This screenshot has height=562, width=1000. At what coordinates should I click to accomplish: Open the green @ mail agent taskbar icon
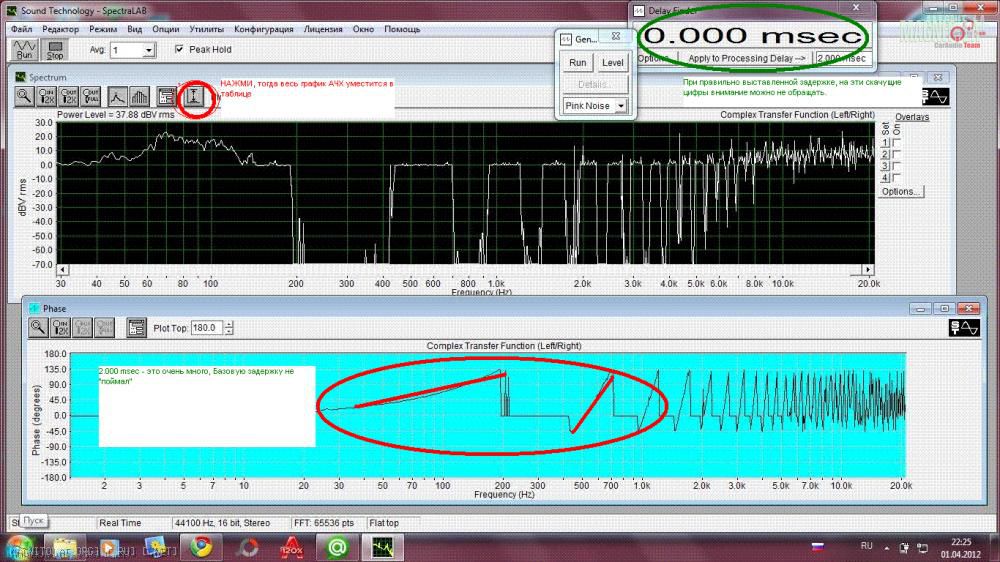(337, 547)
